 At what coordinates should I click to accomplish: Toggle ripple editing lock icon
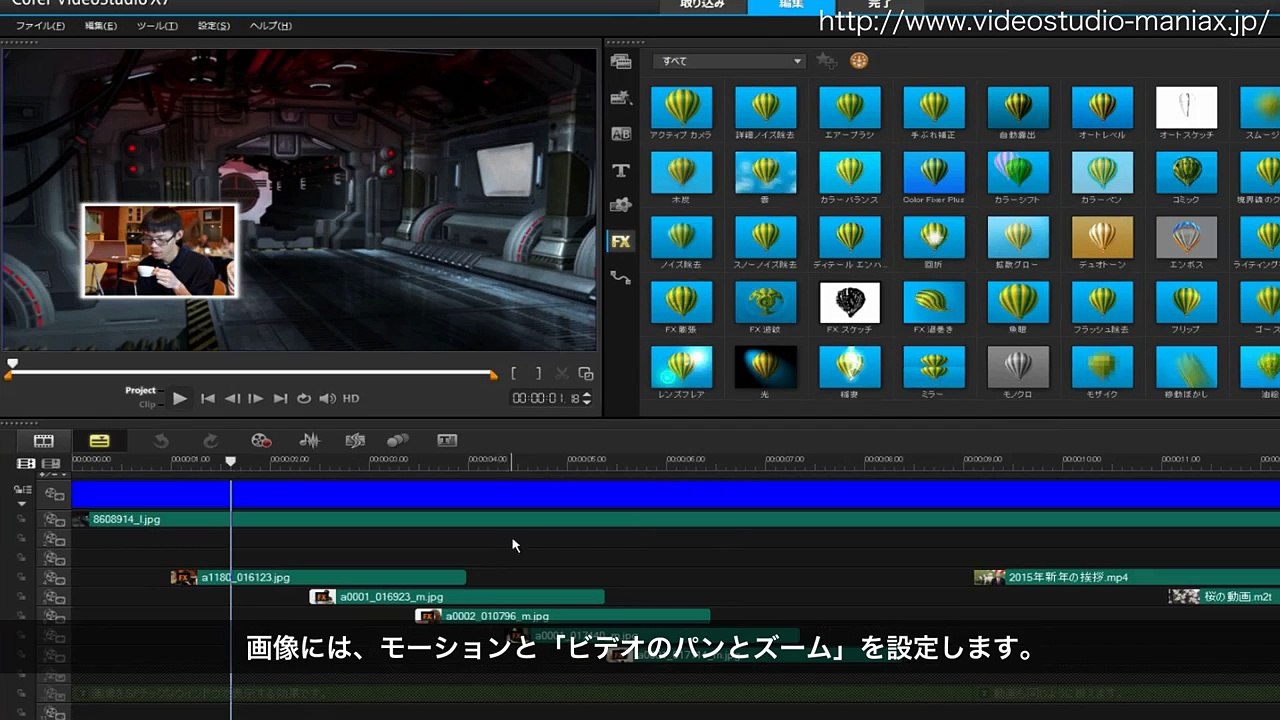(22, 489)
